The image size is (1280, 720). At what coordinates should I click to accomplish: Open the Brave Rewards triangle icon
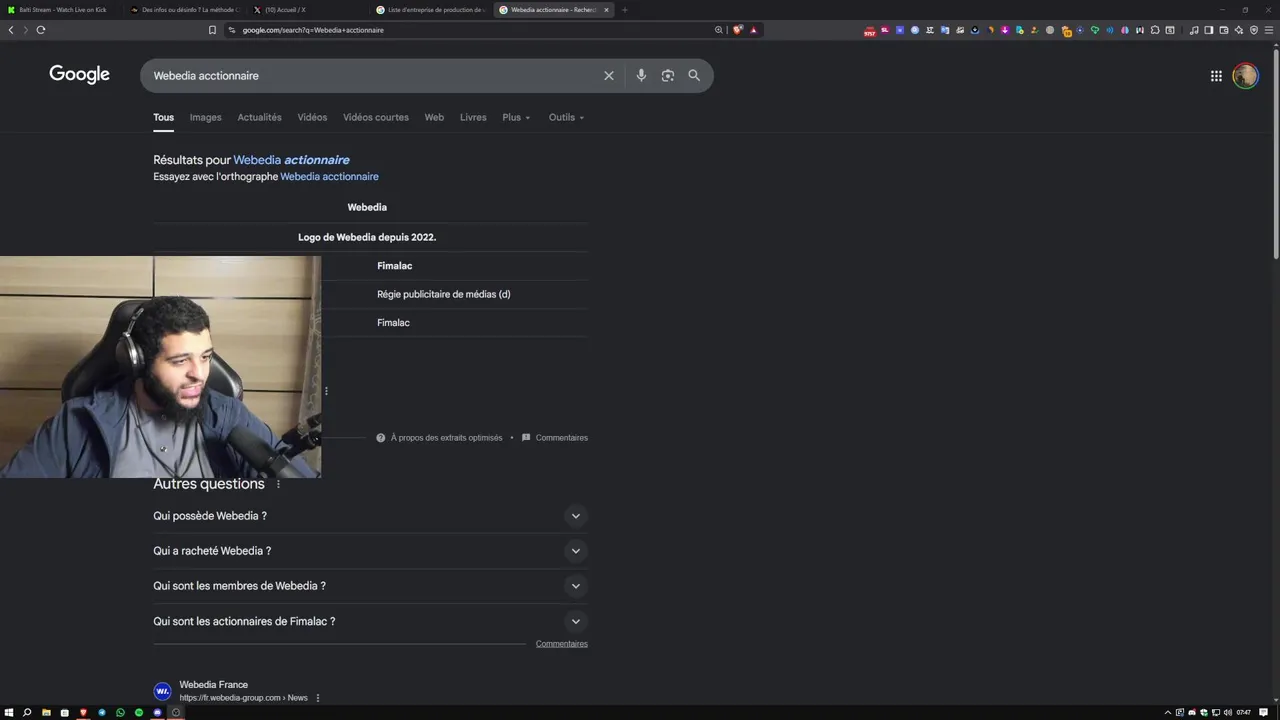point(754,30)
